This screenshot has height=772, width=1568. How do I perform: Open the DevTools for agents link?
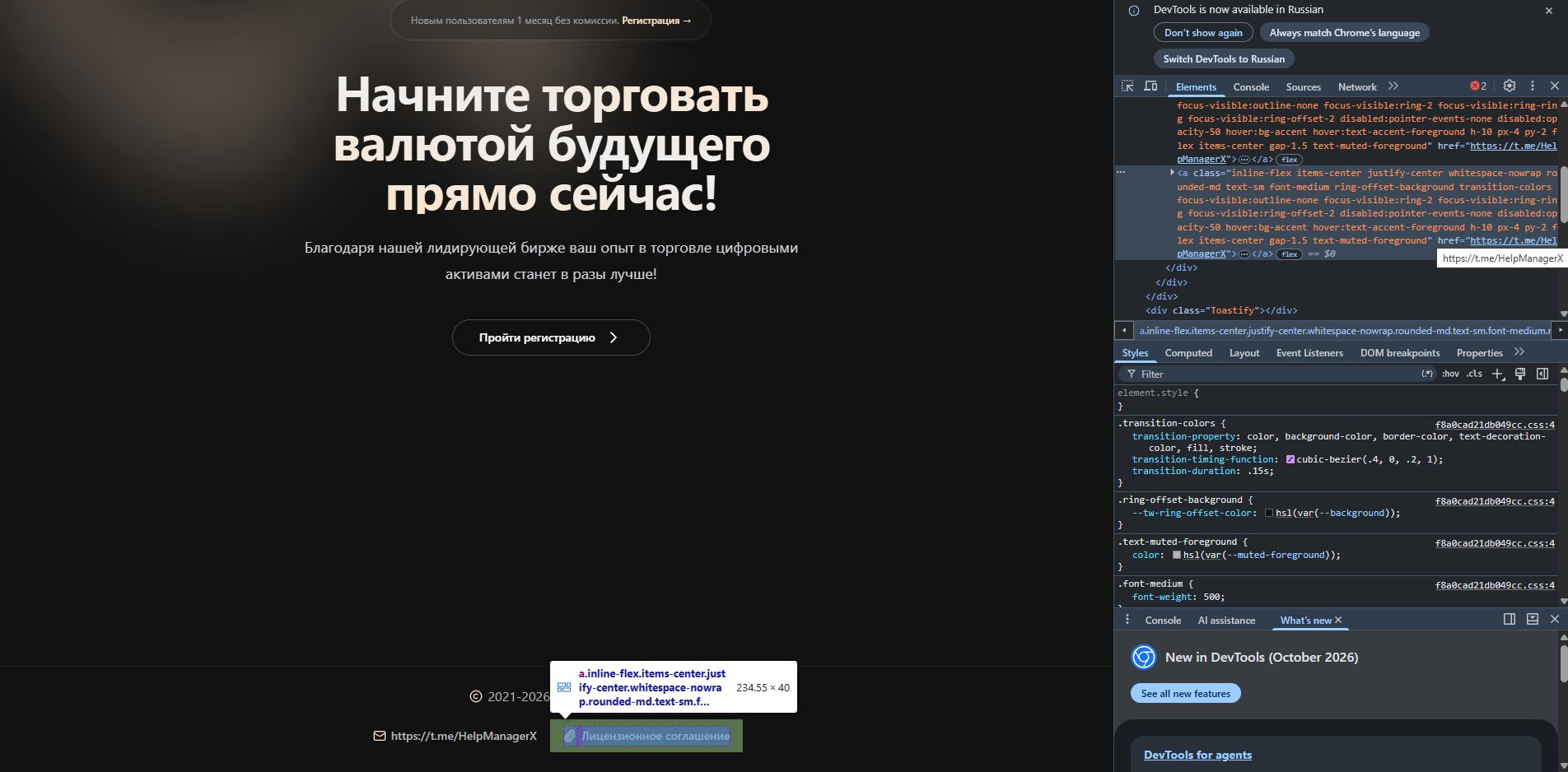point(1197,755)
